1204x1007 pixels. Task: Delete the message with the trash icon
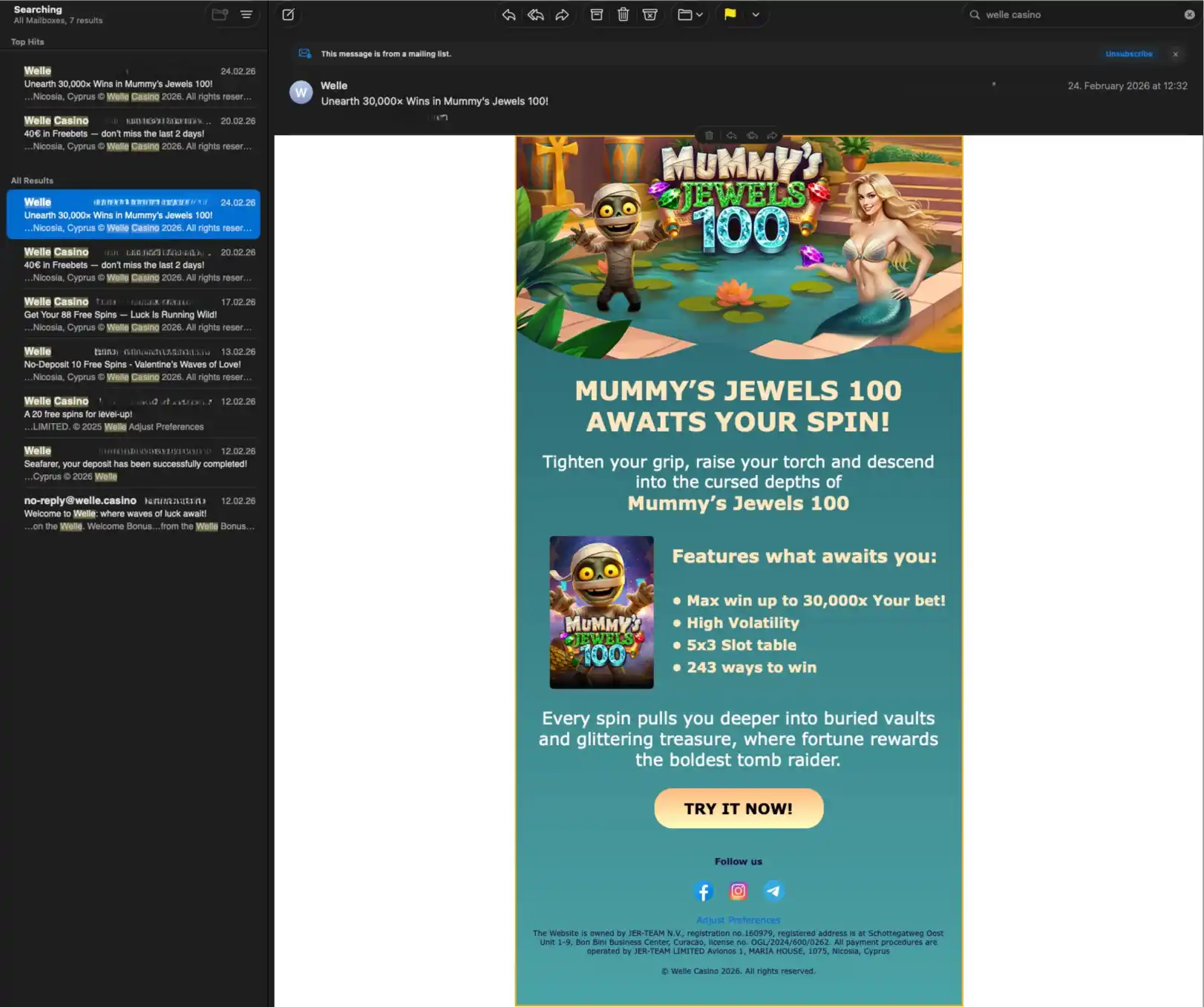pyautogui.click(x=624, y=15)
